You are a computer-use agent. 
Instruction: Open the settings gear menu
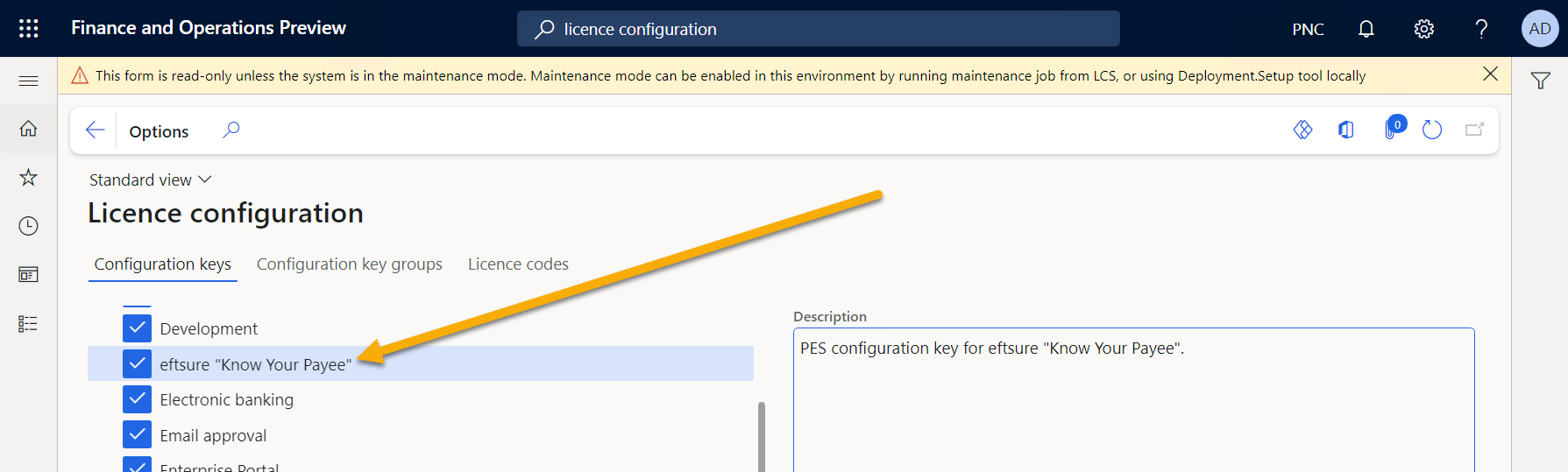(x=1423, y=29)
